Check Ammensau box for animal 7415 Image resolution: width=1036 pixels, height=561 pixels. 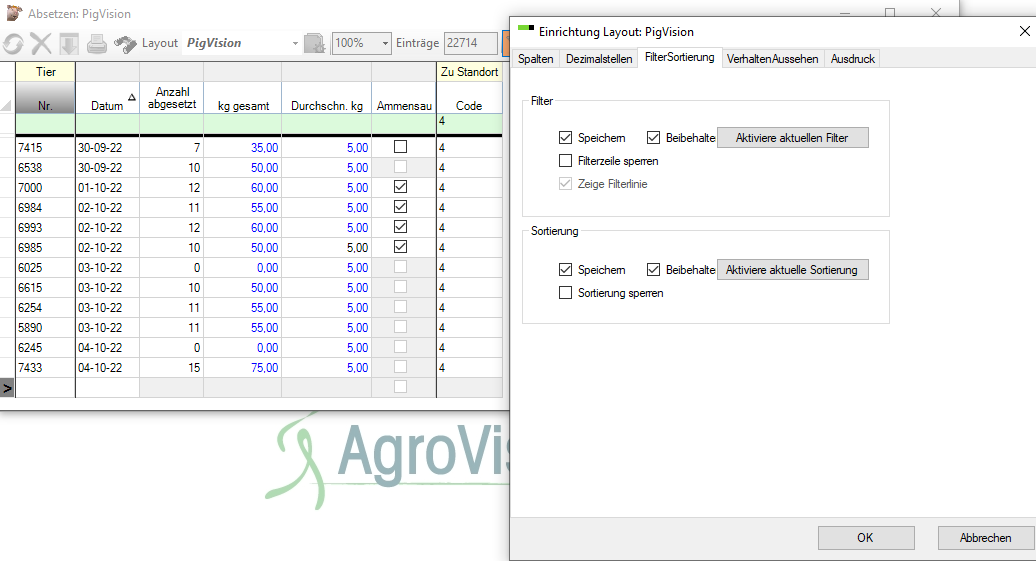tap(400, 147)
